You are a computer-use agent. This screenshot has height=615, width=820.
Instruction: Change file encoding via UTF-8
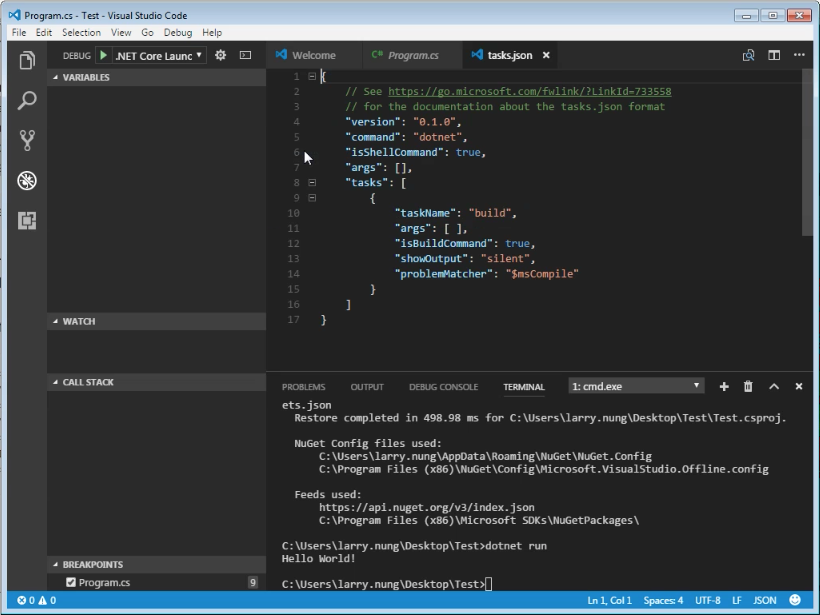click(x=708, y=600)
